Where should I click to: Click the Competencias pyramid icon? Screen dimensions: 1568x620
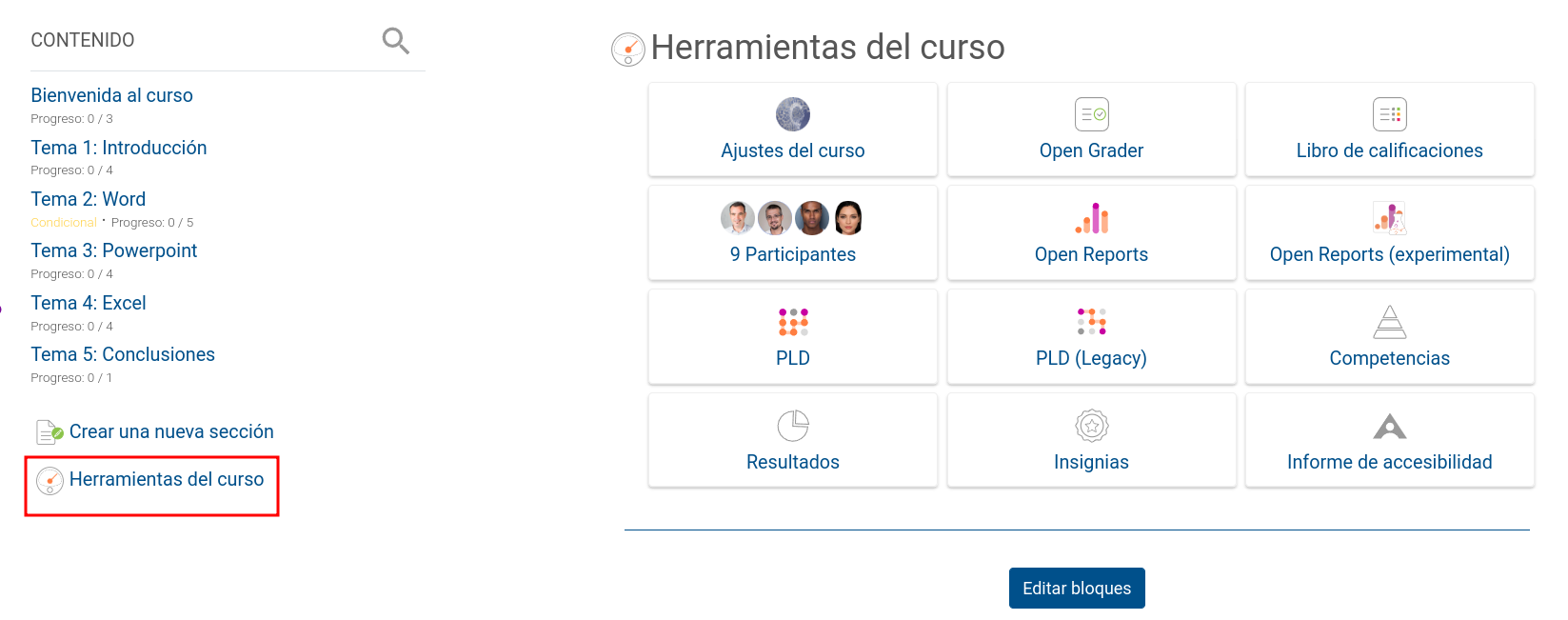[1389, 322]
